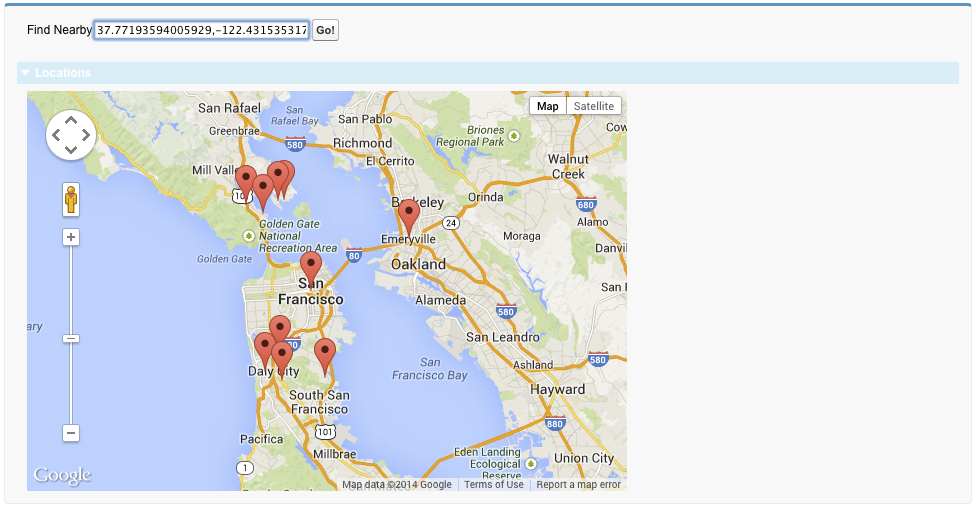This screenshot has height=508, width=976.
Task: Select the red marker near Emeryville
Action: coord(407,216)
